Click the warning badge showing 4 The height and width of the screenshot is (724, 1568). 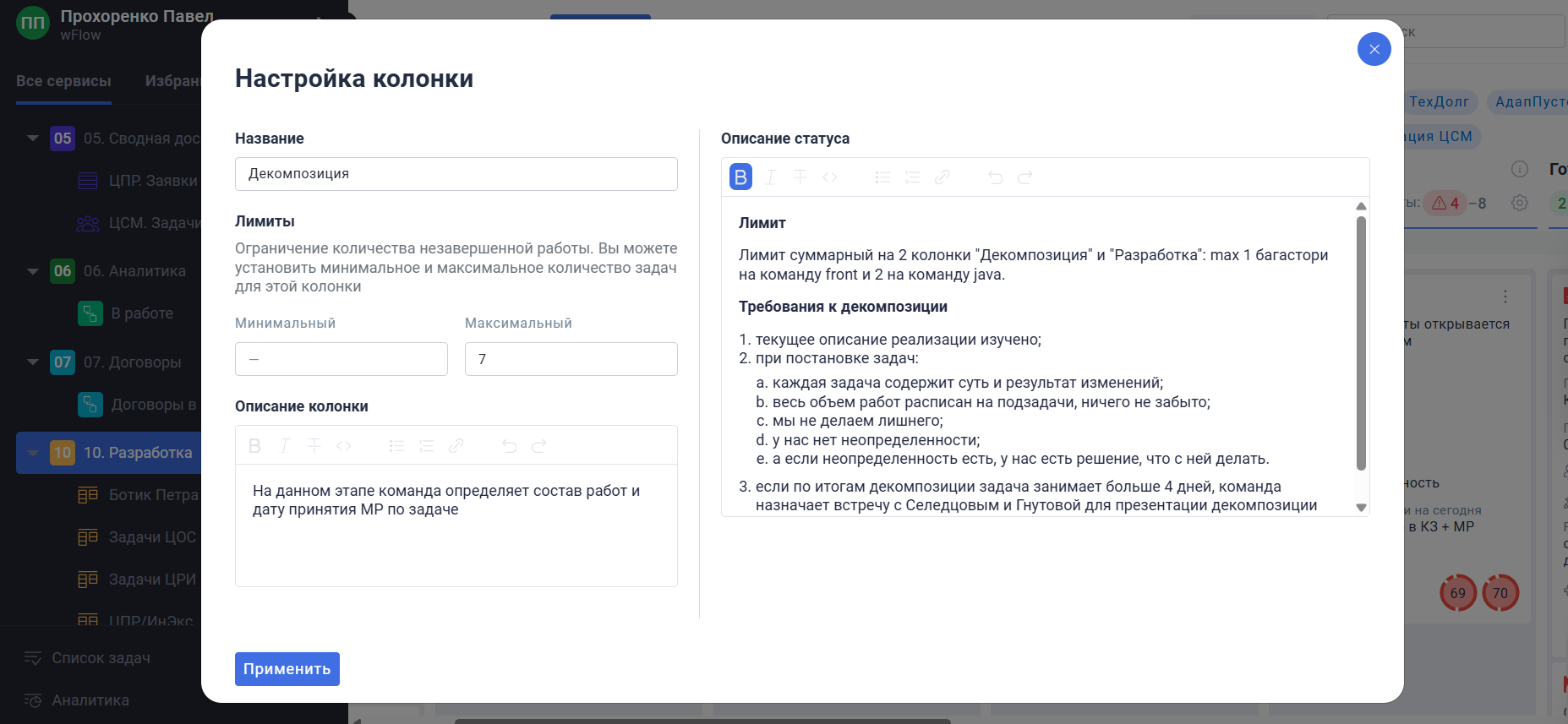1445,204
